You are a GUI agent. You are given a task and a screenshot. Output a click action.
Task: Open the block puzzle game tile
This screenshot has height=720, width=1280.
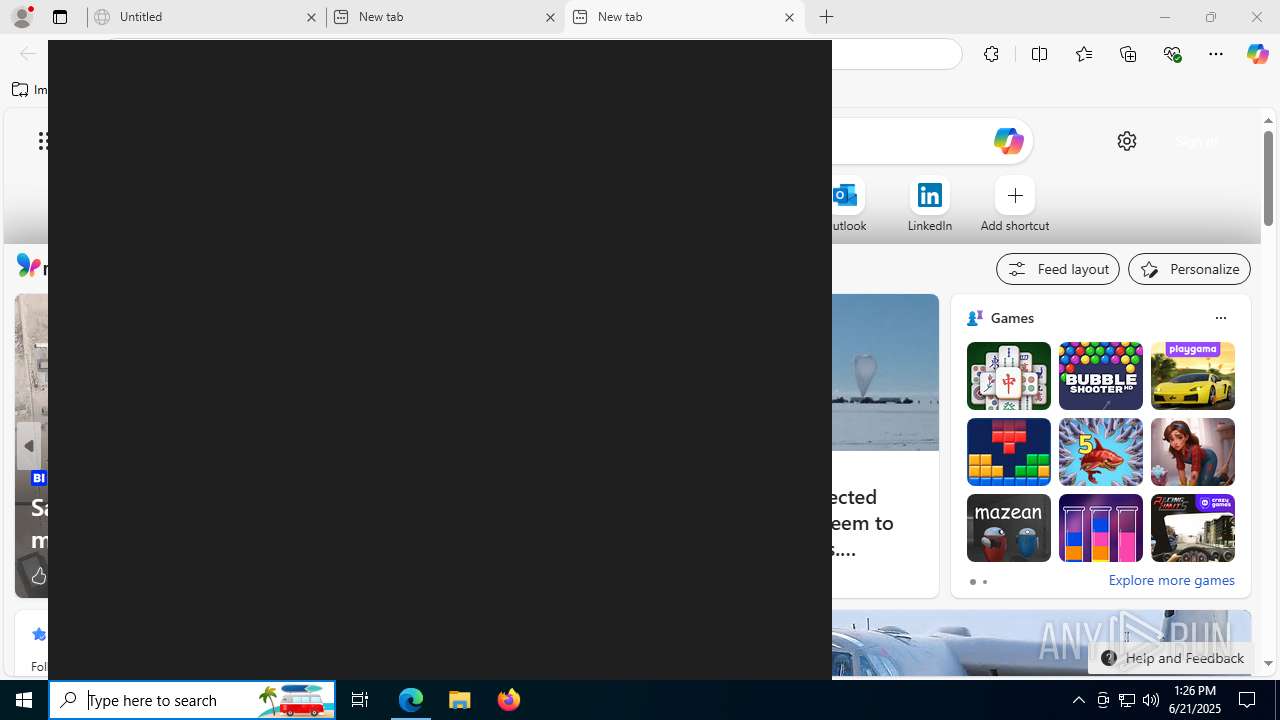pyautogui.click(x=1008, y=452)
